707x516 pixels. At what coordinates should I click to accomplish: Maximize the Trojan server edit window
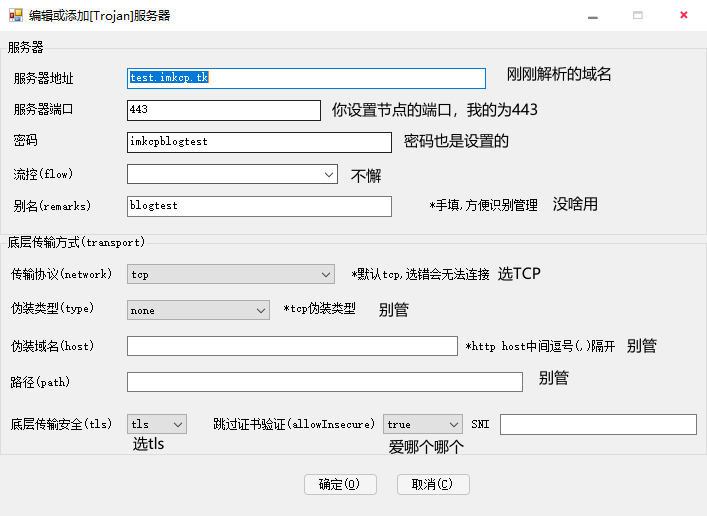(x=638, y=15)
